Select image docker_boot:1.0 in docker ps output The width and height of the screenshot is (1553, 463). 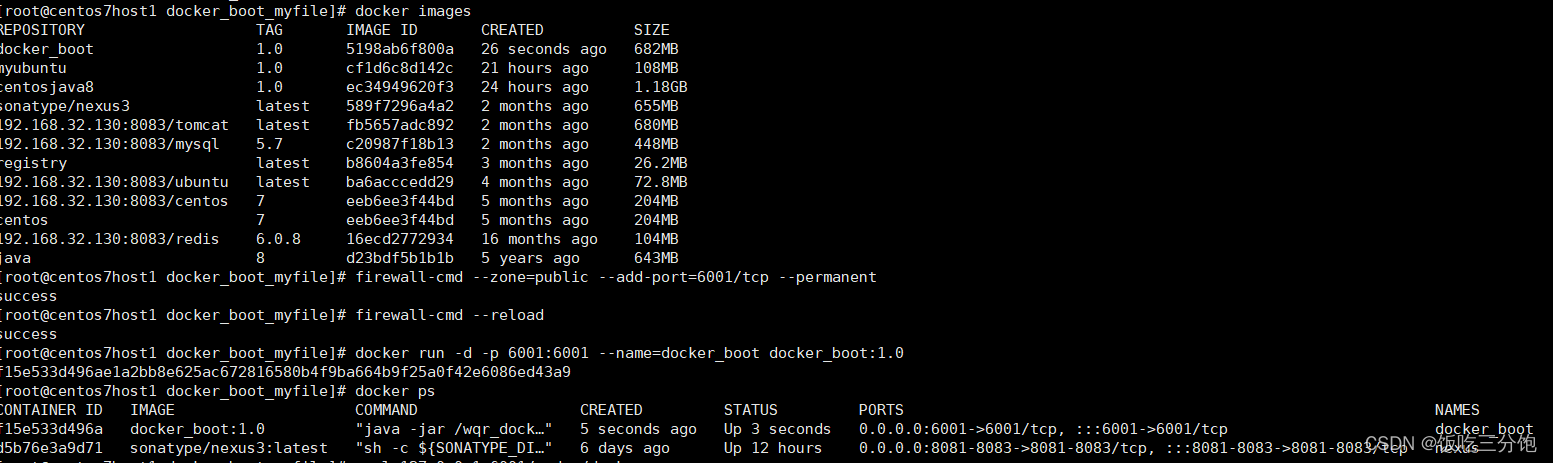pos(197,429)
